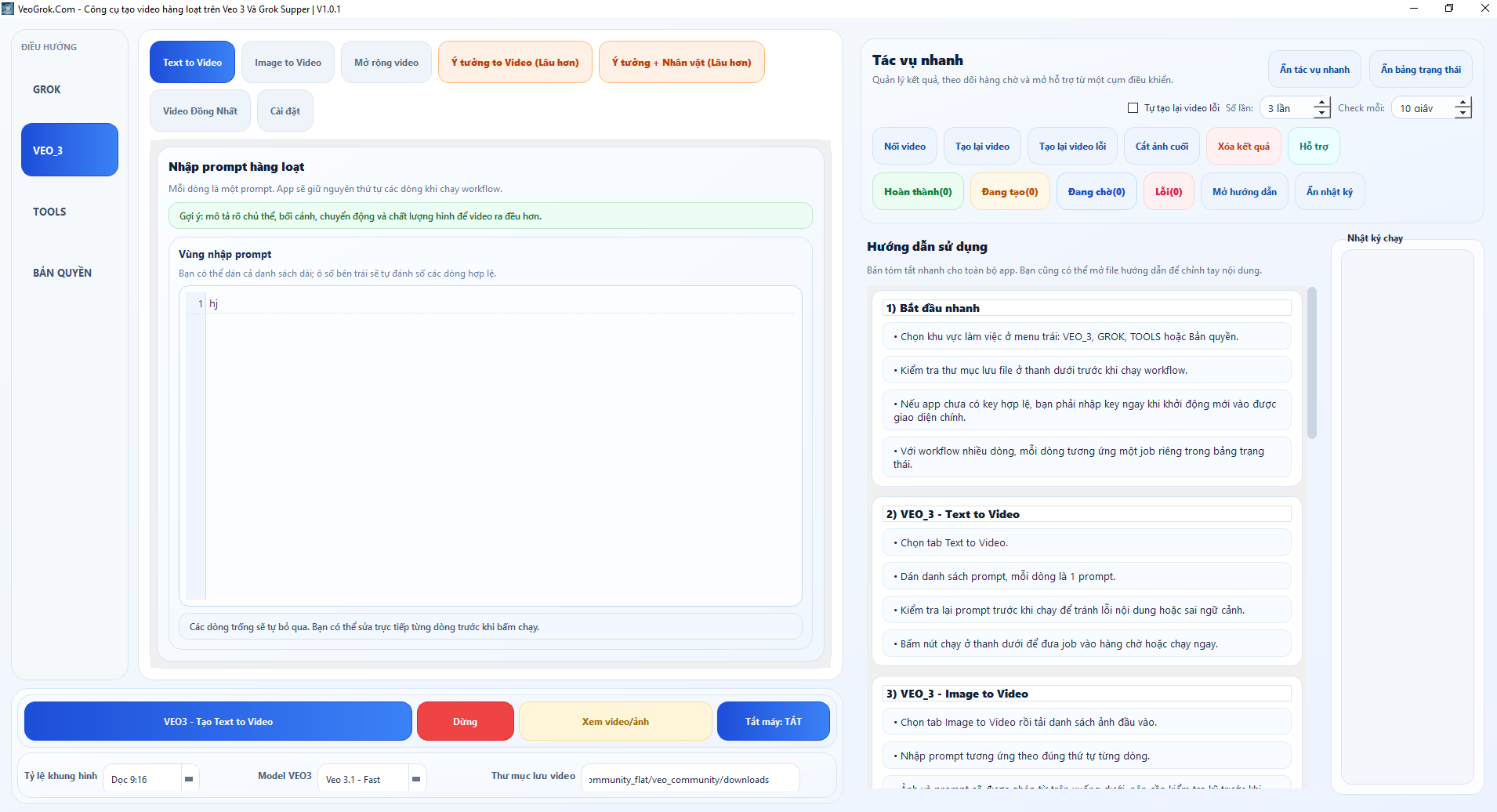The width and height of the screenshot is (1497, 812).
Task: Open TOOLS from the left navigation
Action: [49, 212]
